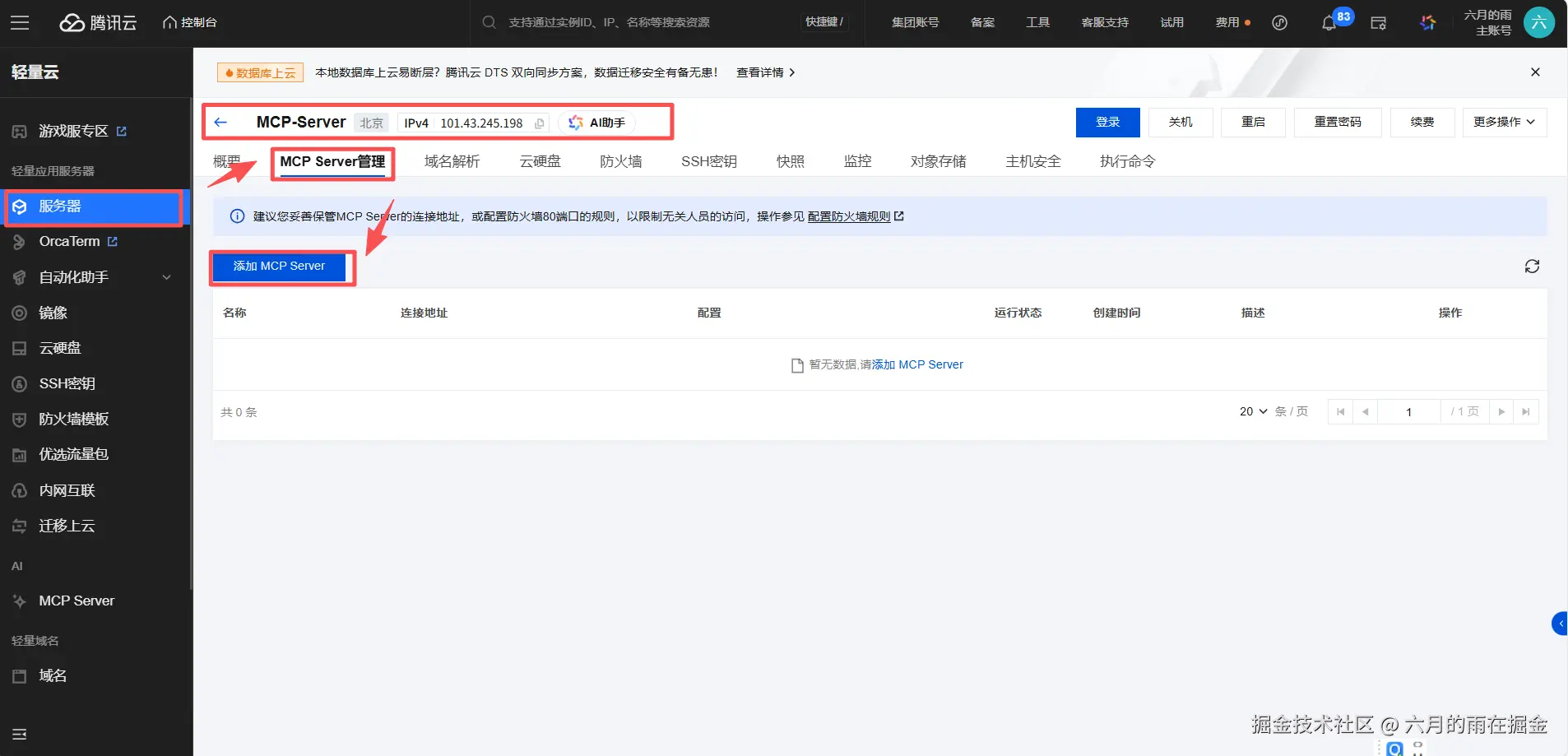1568x756 pixels.
Task: Click the blue 添加 MCP Server button
Action: [279, 267]
